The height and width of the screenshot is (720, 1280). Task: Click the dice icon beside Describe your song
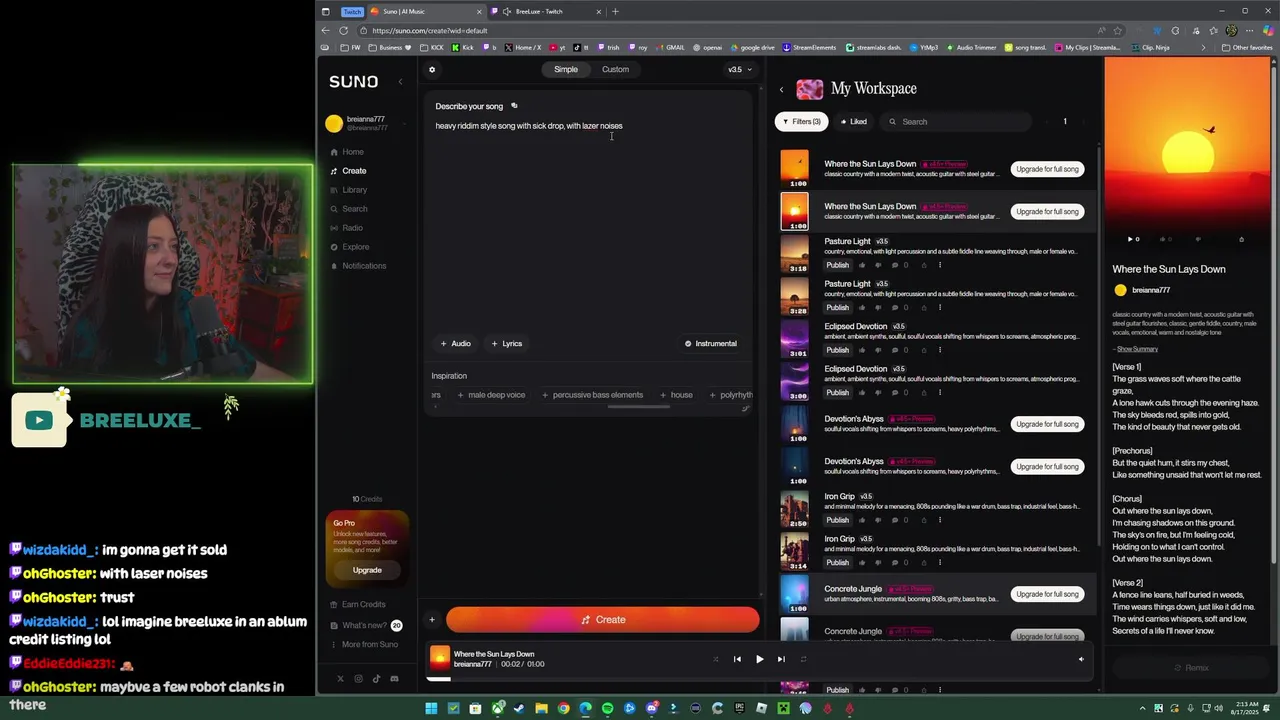(514, 106)
